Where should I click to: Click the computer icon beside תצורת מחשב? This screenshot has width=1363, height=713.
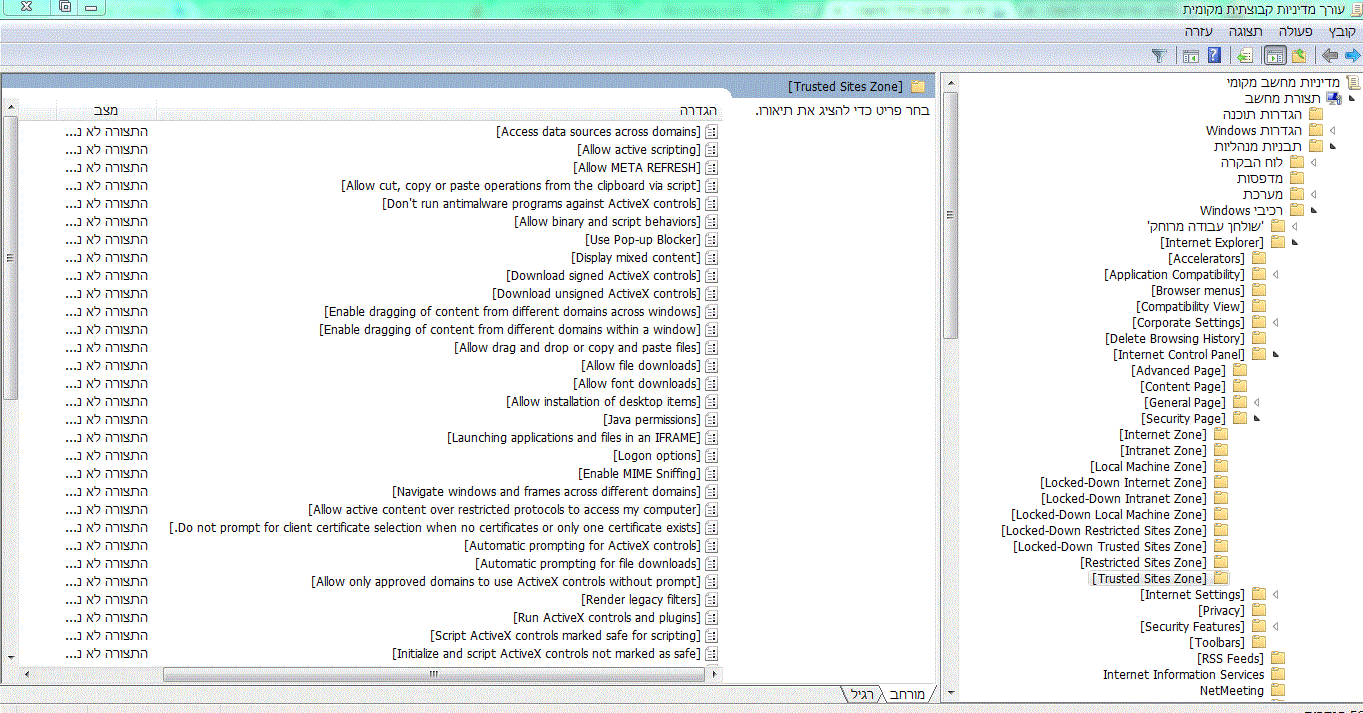[x=1334, y=99]
